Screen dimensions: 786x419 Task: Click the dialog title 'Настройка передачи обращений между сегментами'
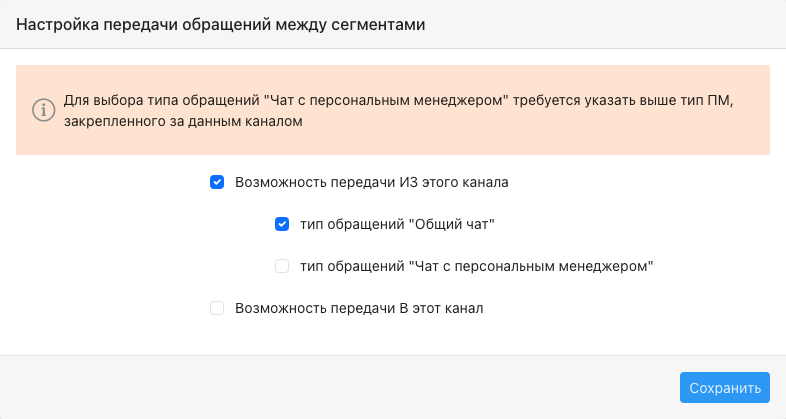click(221, 24)
